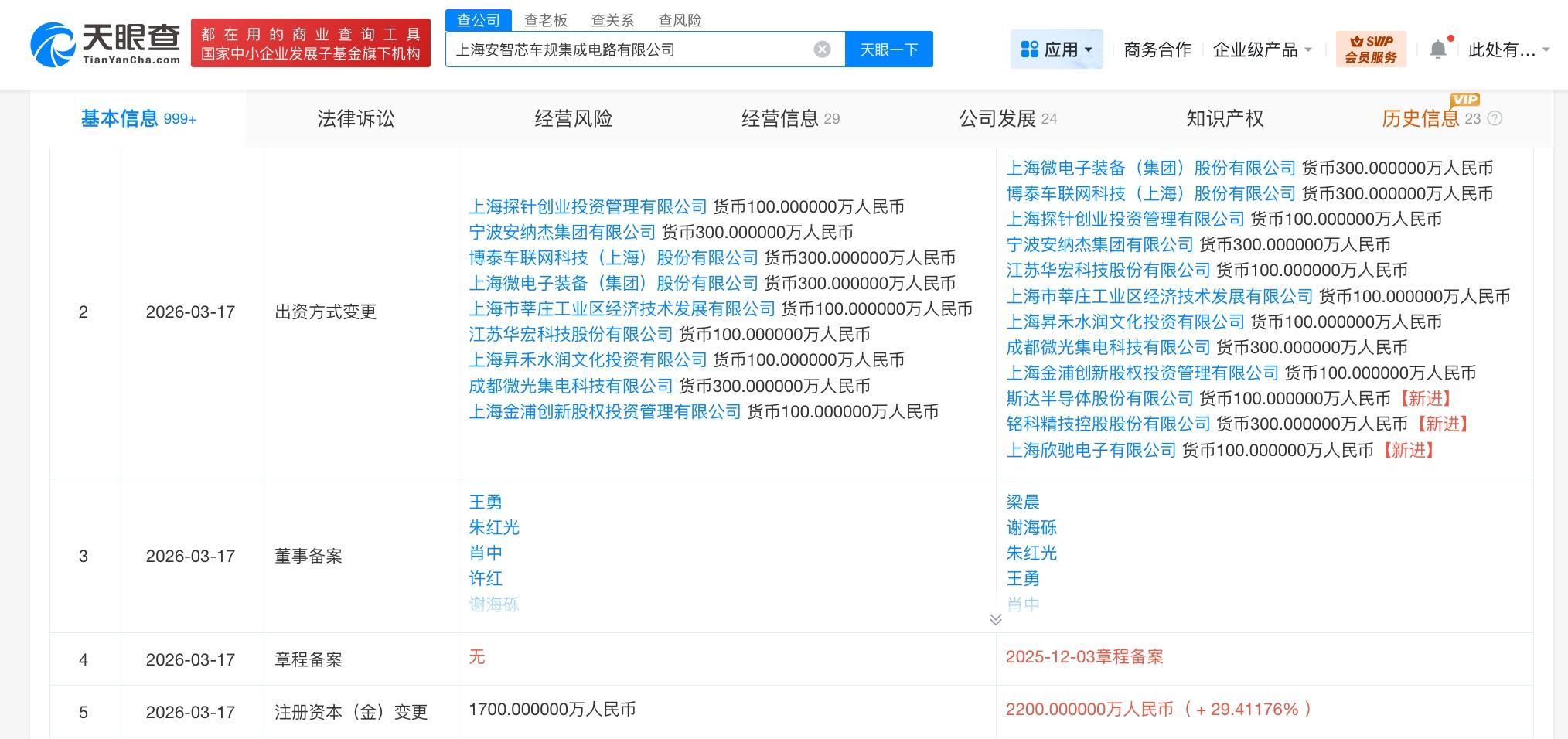Image resolution: width=1568 pixels, height=739 pixels.
Task: Click the SVIP member service badge
Action: click(x=1371, y=49)
